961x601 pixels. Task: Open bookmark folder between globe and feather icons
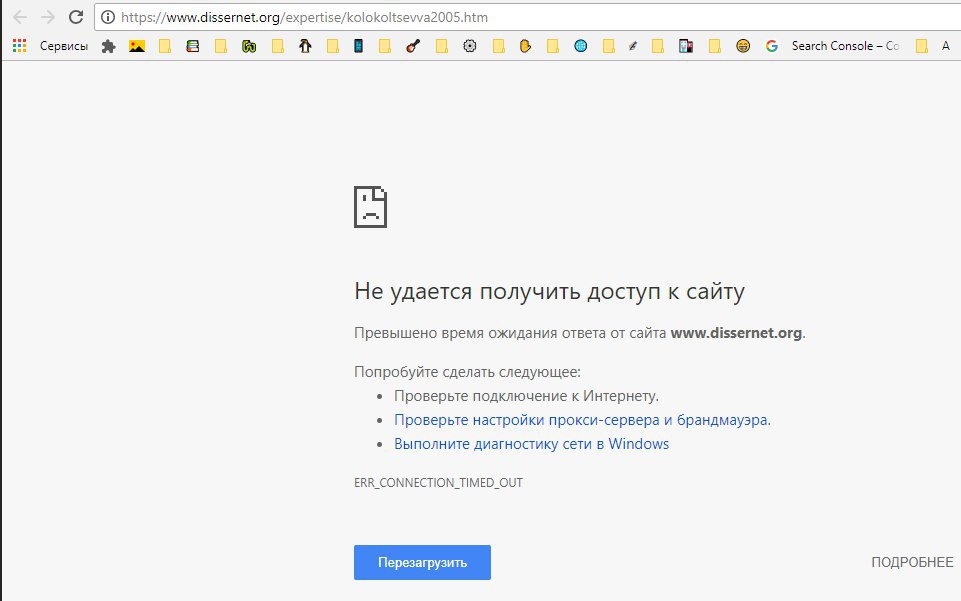(609, 46)
